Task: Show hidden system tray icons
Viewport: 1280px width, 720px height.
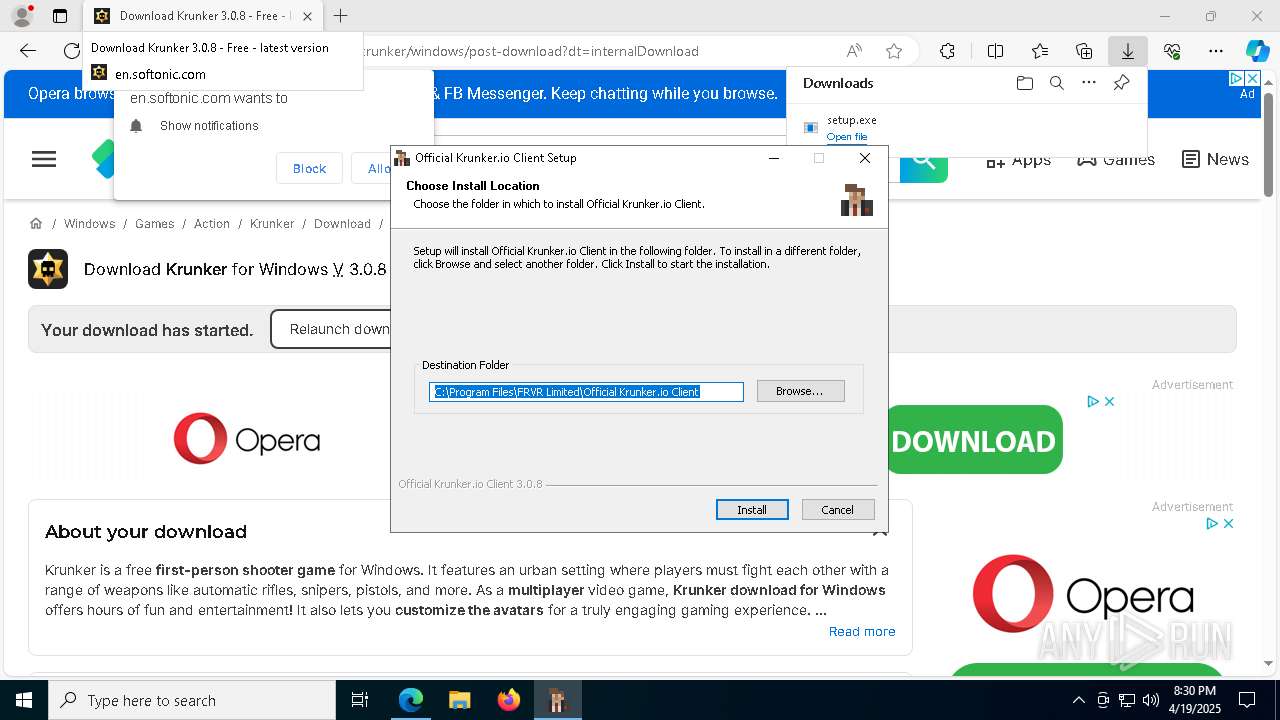Action: pos(1078,700)
